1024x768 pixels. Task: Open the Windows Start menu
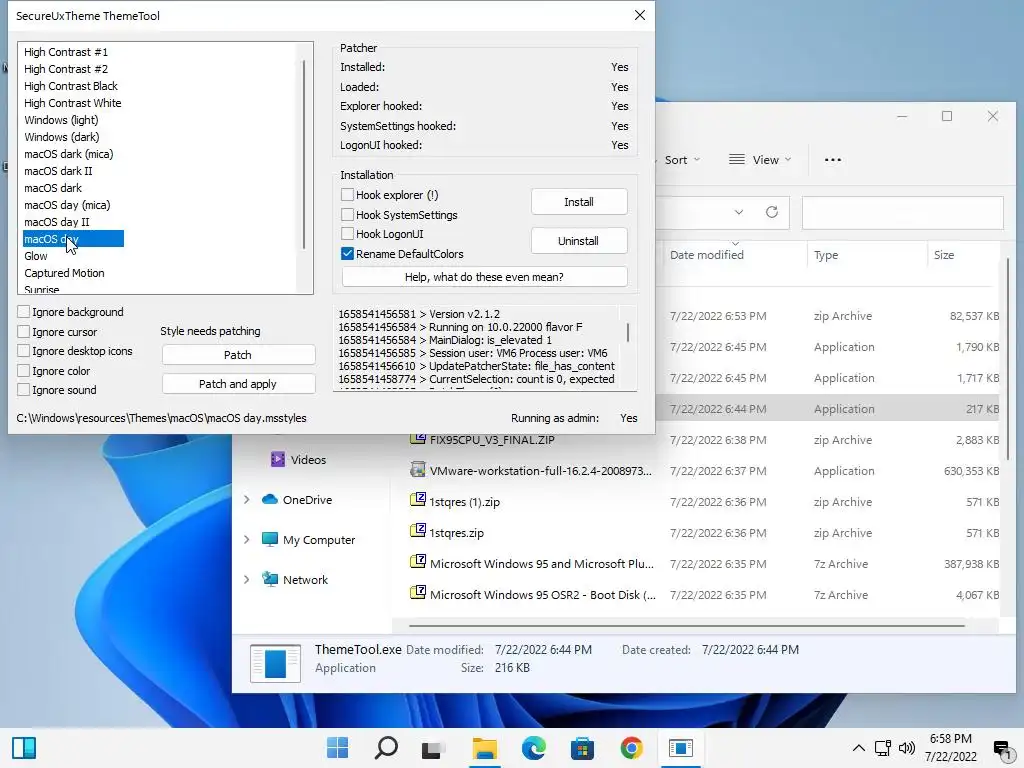[x=338, y=748]
